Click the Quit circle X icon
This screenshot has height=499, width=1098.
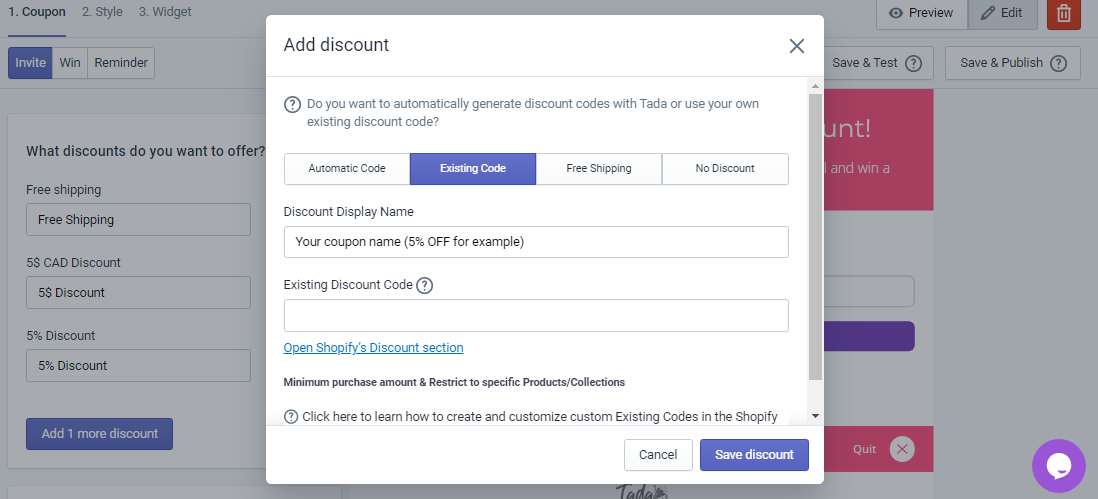coord(902,449)
